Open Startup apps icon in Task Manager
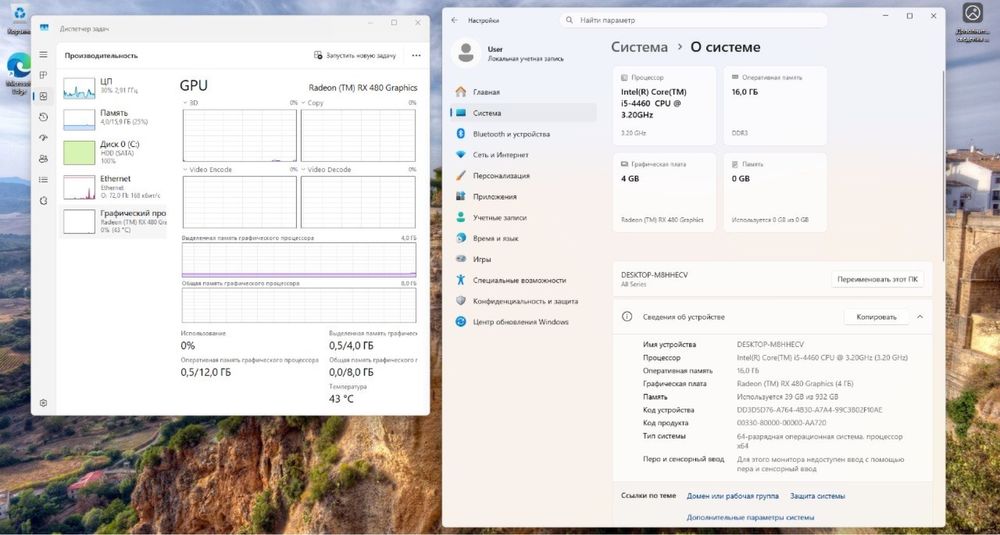 [x=43, y=138]
